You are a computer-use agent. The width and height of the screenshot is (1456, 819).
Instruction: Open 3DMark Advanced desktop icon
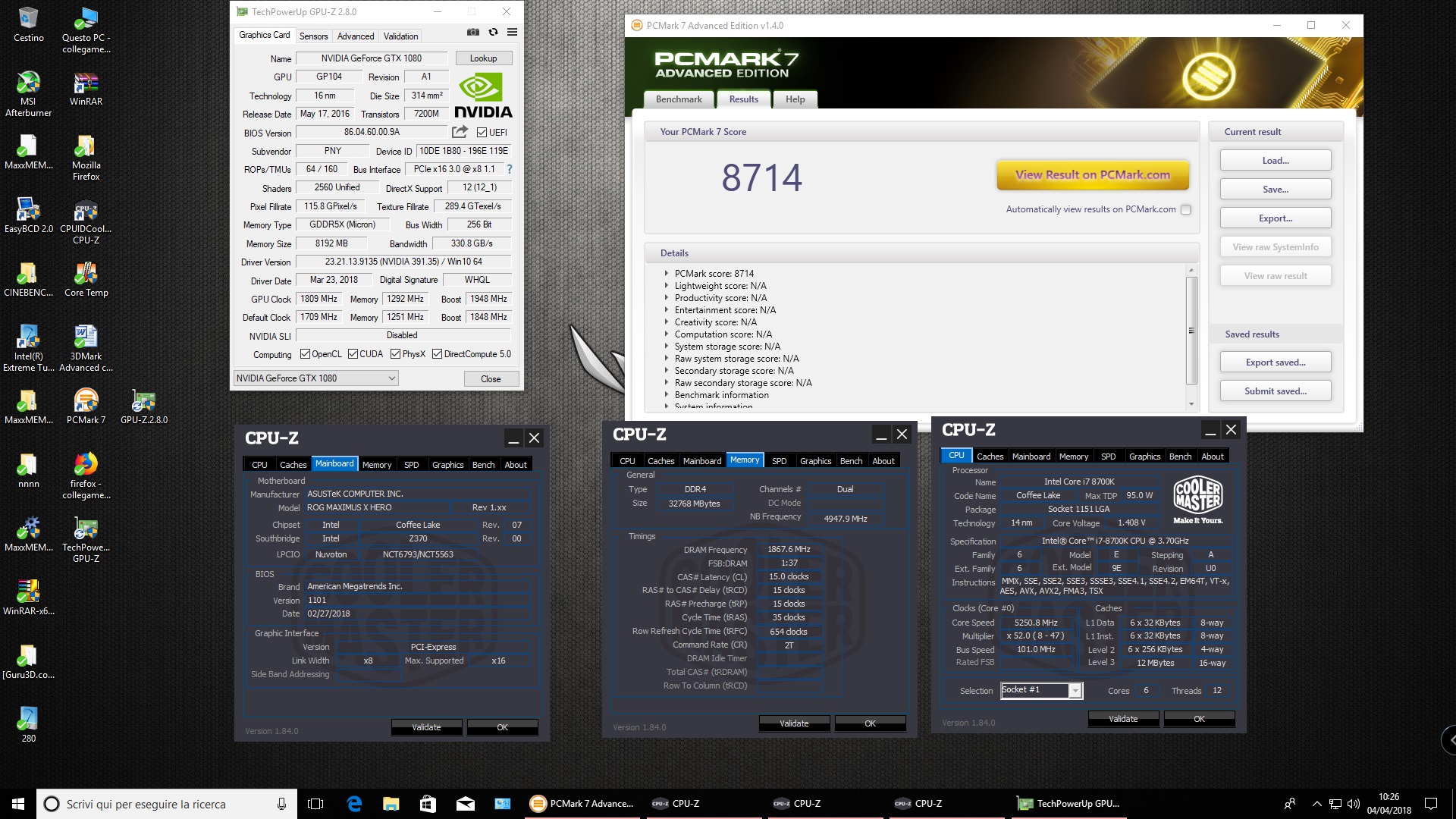point(86,349)
